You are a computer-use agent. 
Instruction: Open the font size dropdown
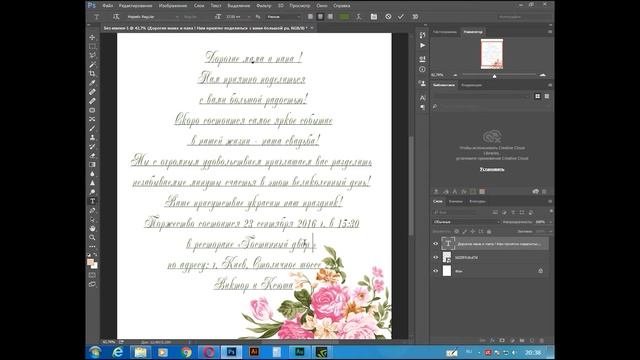click(x=237, y=17)
